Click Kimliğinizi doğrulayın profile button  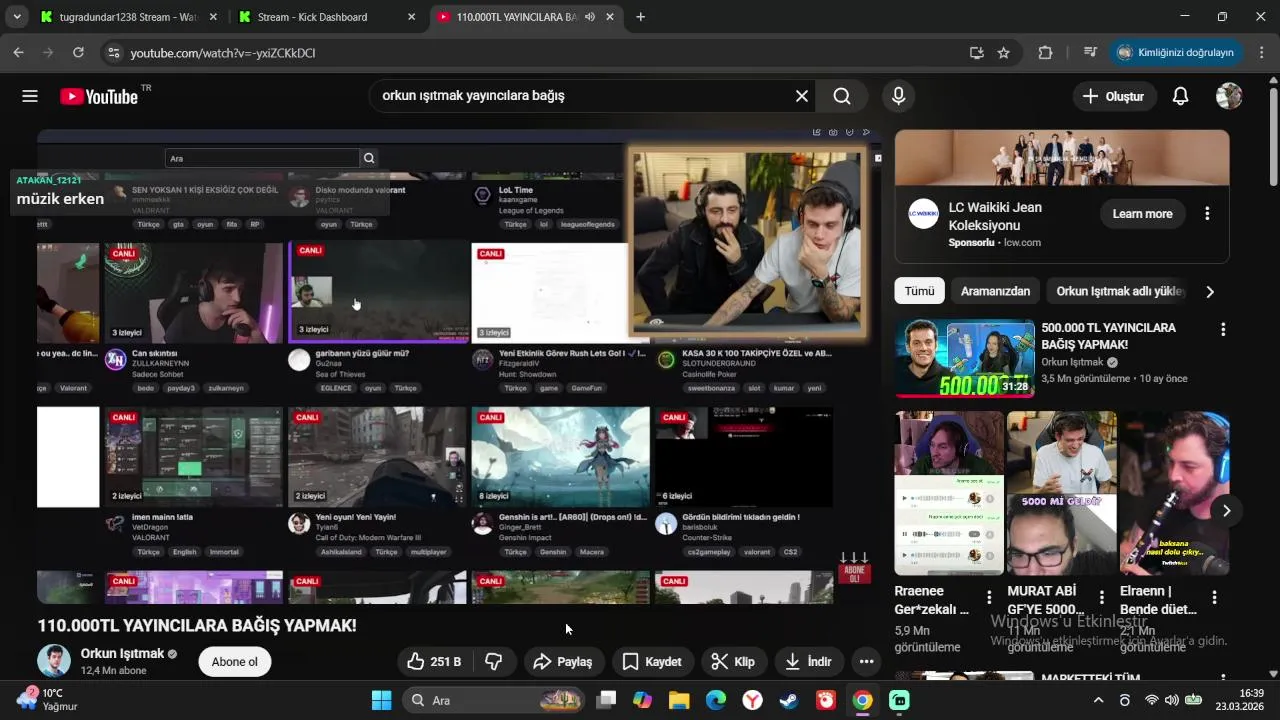pos(1176,53)
